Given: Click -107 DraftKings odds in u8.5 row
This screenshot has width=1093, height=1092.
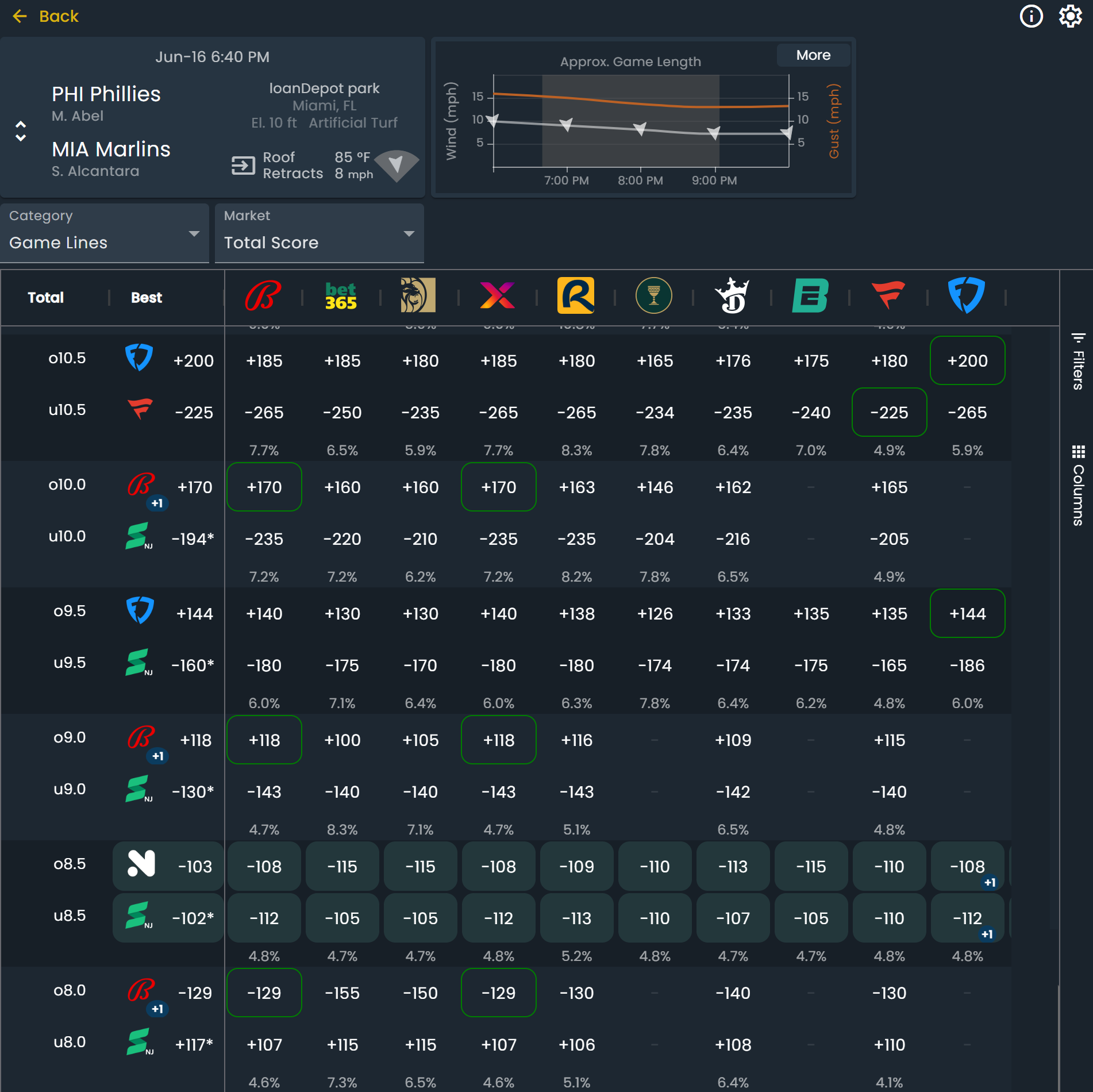Looking at the screenshot, I should pyautogui.click(x=733, y=918).
